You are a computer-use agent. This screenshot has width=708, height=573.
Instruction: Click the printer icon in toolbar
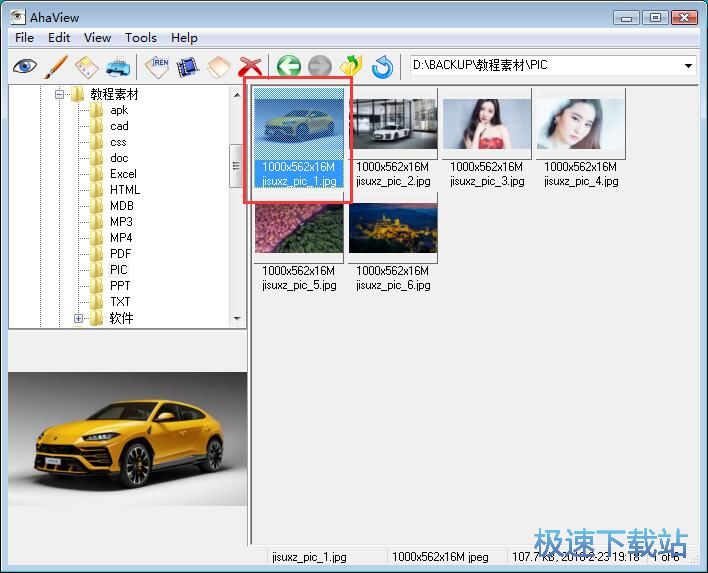pyautogui.click(x=117, y=67)
